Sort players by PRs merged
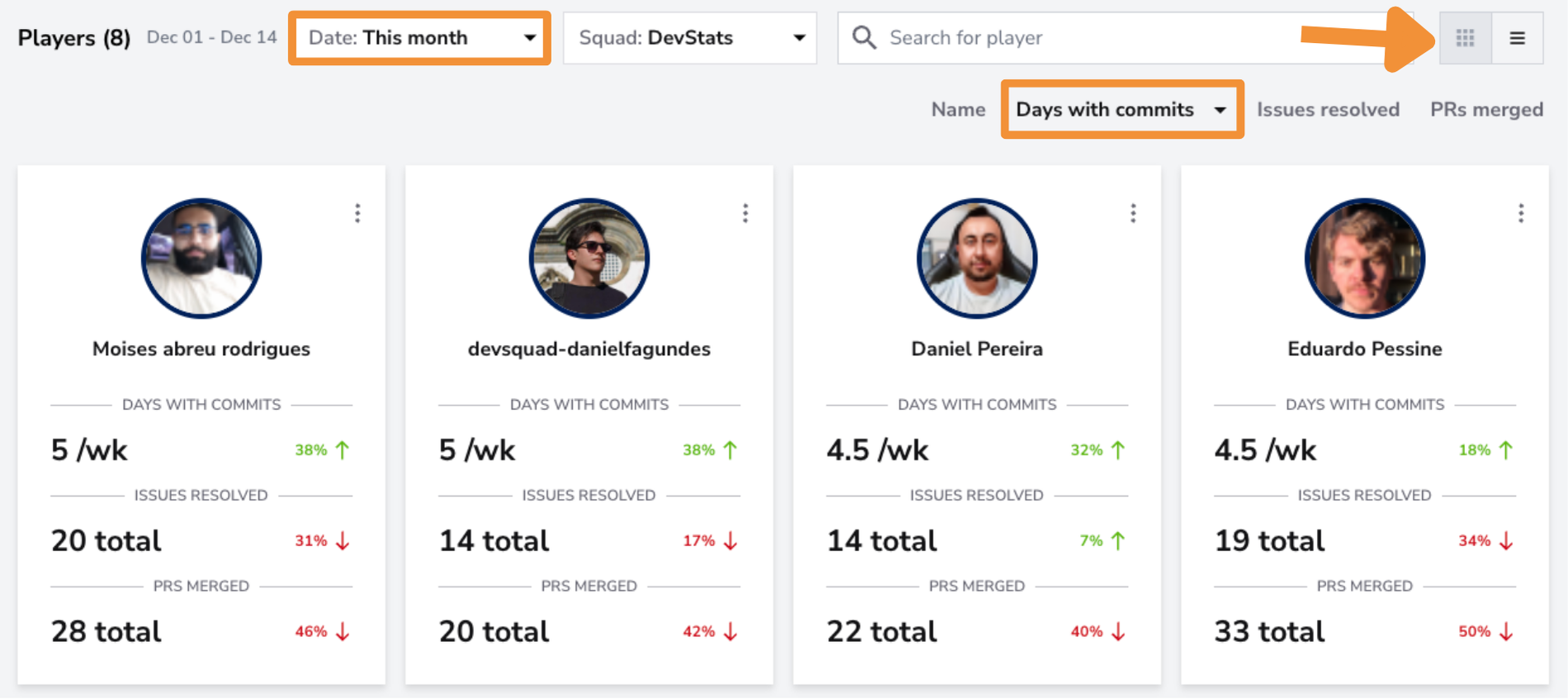1568x699 pixels. click(x=1486, y=109)
